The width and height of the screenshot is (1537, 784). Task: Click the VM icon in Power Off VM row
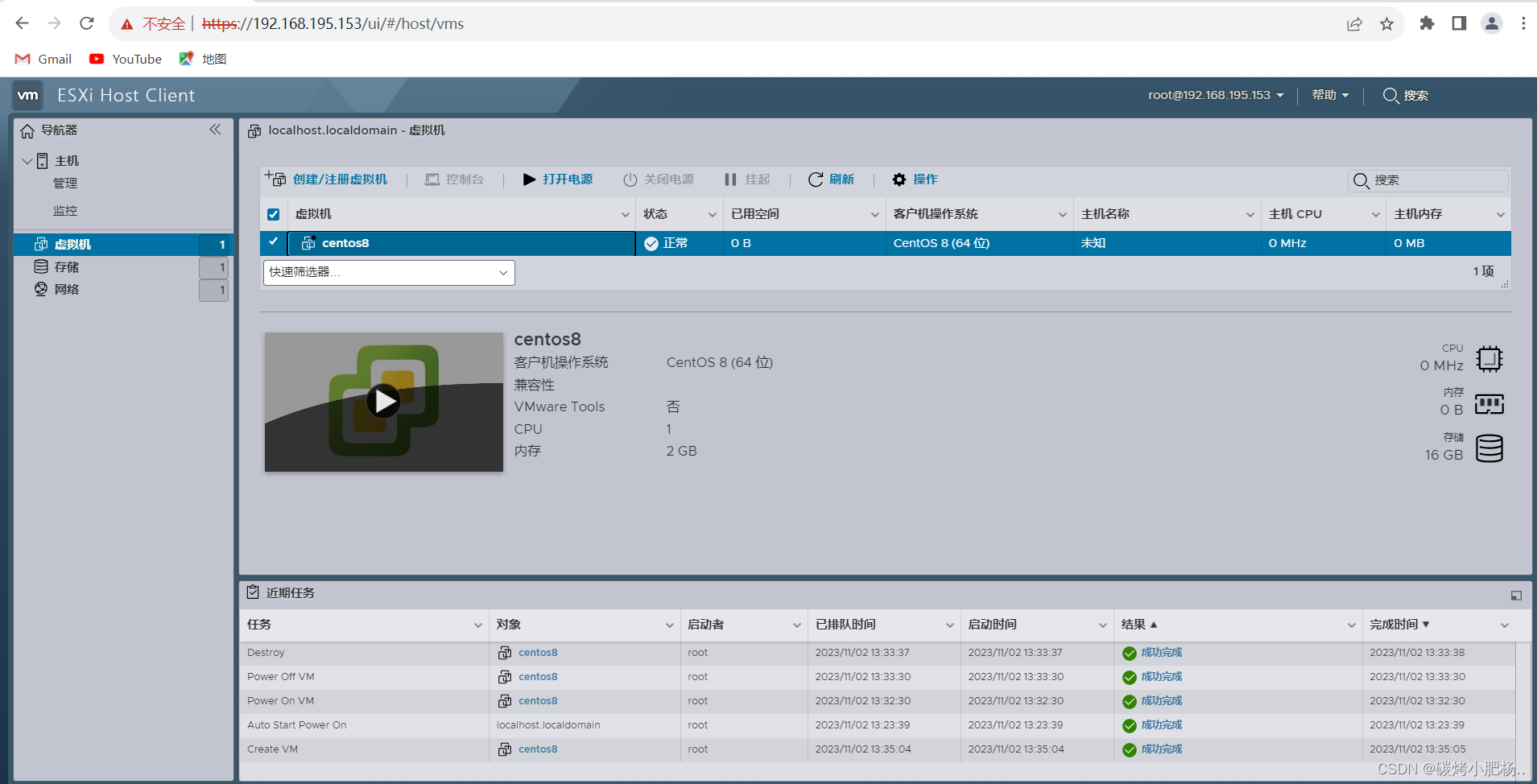505,677
